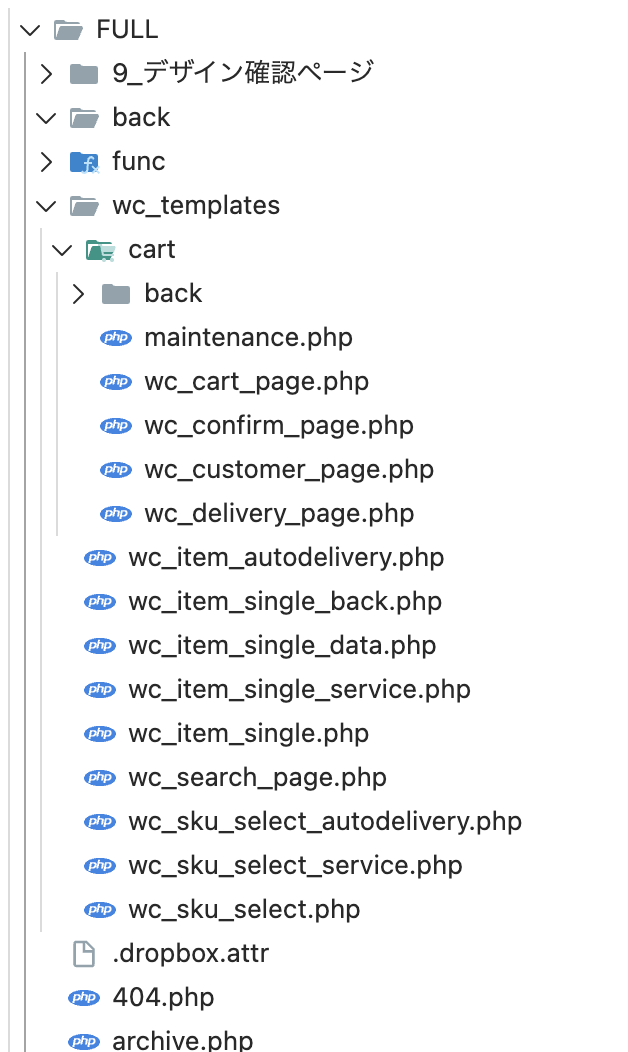Open wc_item_single_service.php file

pyautogui.click(x=298, y=689)
